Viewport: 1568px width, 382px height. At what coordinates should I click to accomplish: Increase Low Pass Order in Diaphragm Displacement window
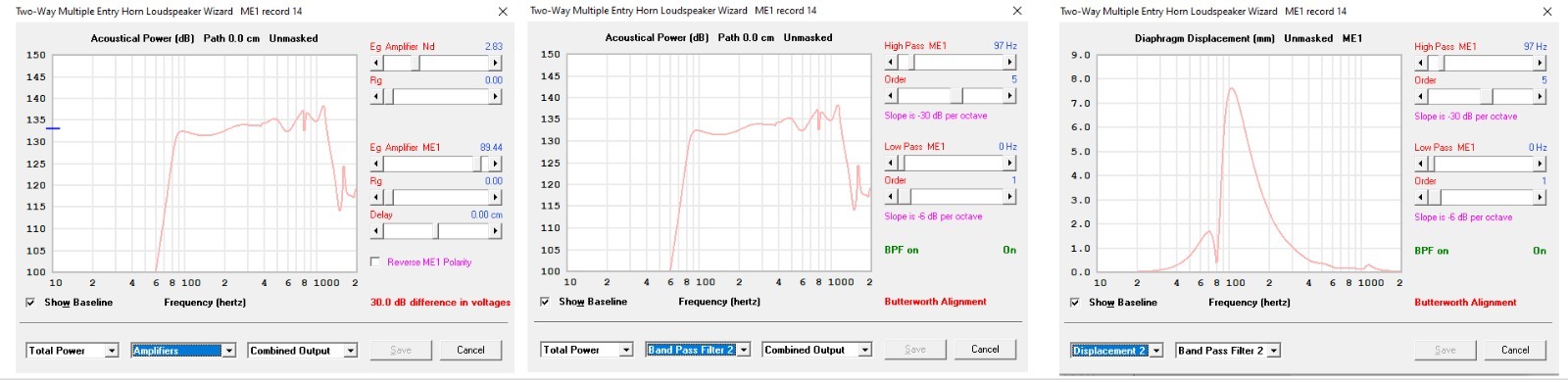pyautogui.click(x=1541, y=197)
